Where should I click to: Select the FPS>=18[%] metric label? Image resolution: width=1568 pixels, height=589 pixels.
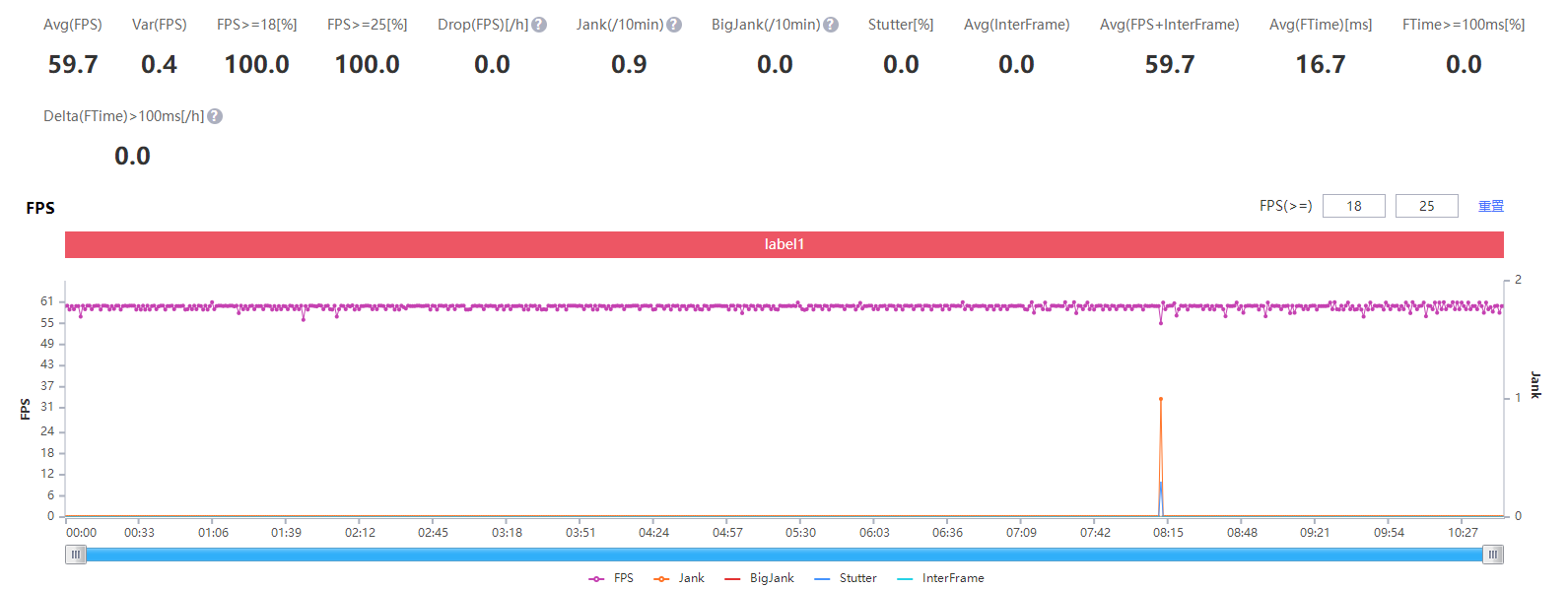click(257, 25)
